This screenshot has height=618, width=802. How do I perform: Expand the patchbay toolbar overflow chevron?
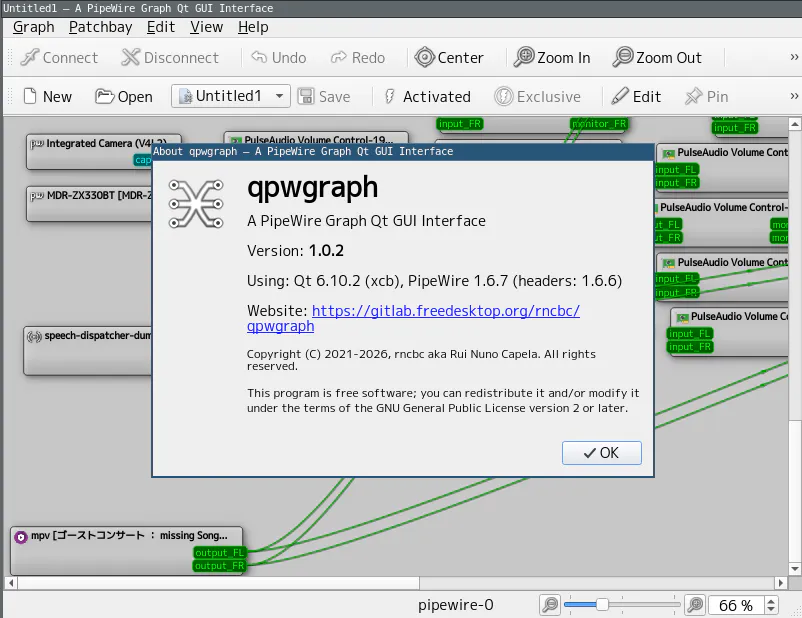click(x=794, y=96)
